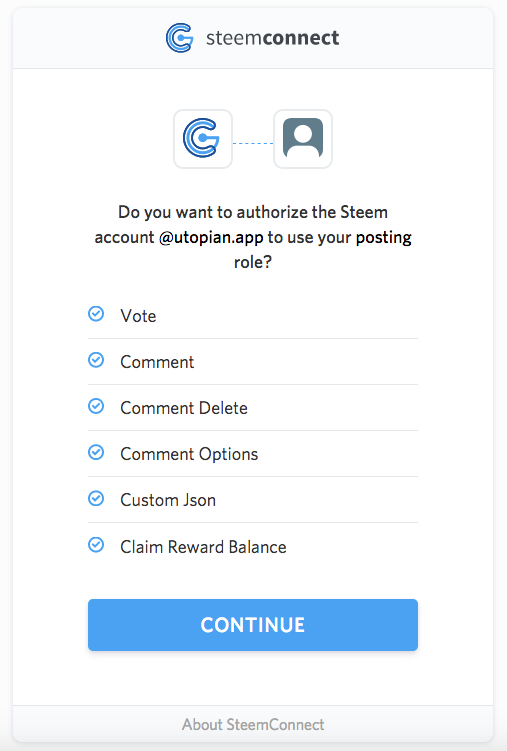The image size is (507, 751).
Task: Click the CONTINUE button
Action: (x=253, y=625)
